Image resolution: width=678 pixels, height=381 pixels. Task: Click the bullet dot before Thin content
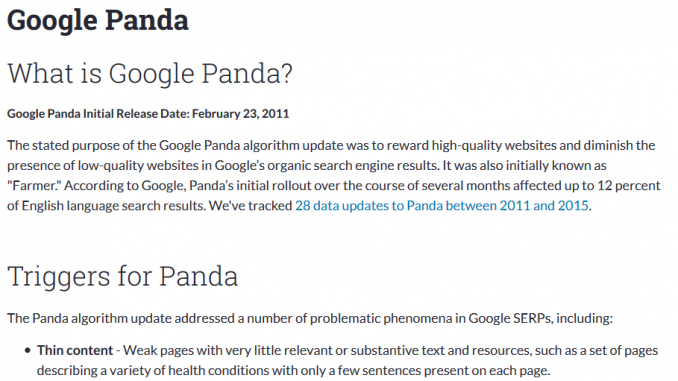click(28, 350)
